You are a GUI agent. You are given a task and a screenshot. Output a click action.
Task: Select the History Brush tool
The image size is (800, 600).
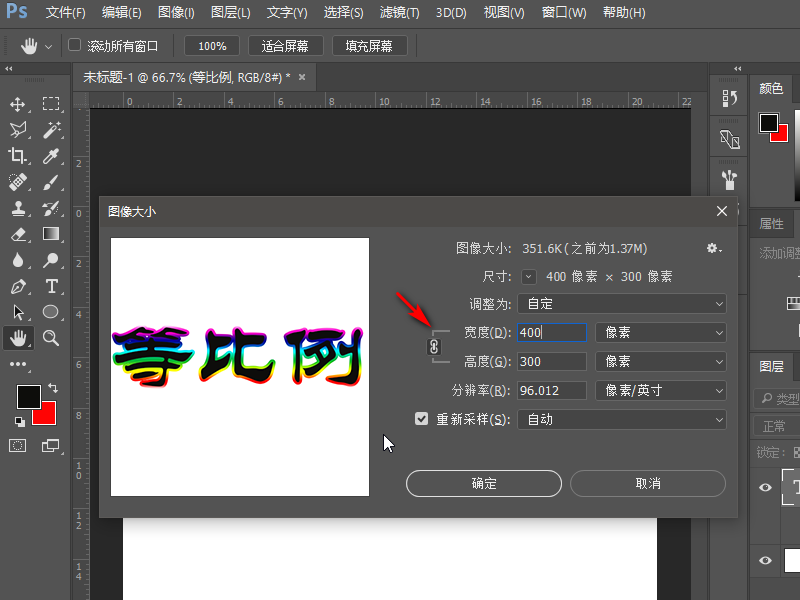tap(51, 208)
